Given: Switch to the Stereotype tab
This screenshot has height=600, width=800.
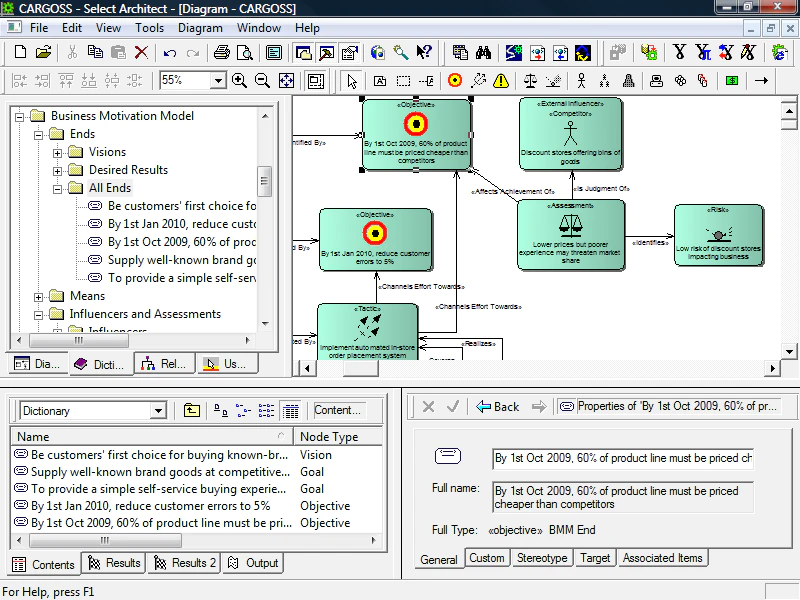Looking at the screenshot, I should pyautogui.click(x=542, y=558).
